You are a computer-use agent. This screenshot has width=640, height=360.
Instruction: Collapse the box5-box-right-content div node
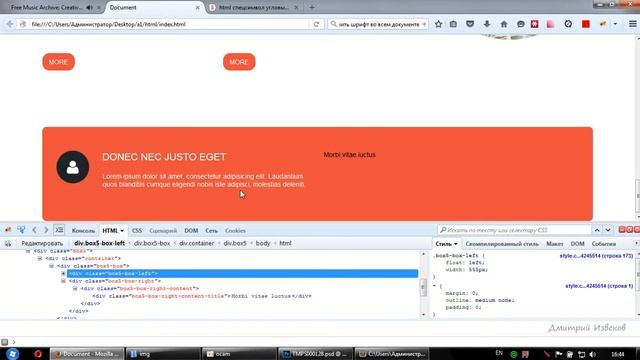(x=75, y=289)
